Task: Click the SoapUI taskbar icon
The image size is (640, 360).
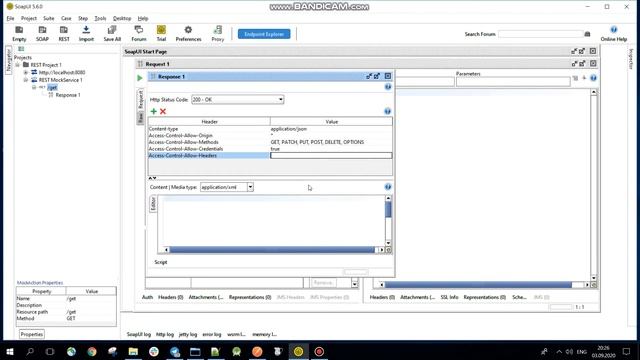Action: [x=298, y=351]
